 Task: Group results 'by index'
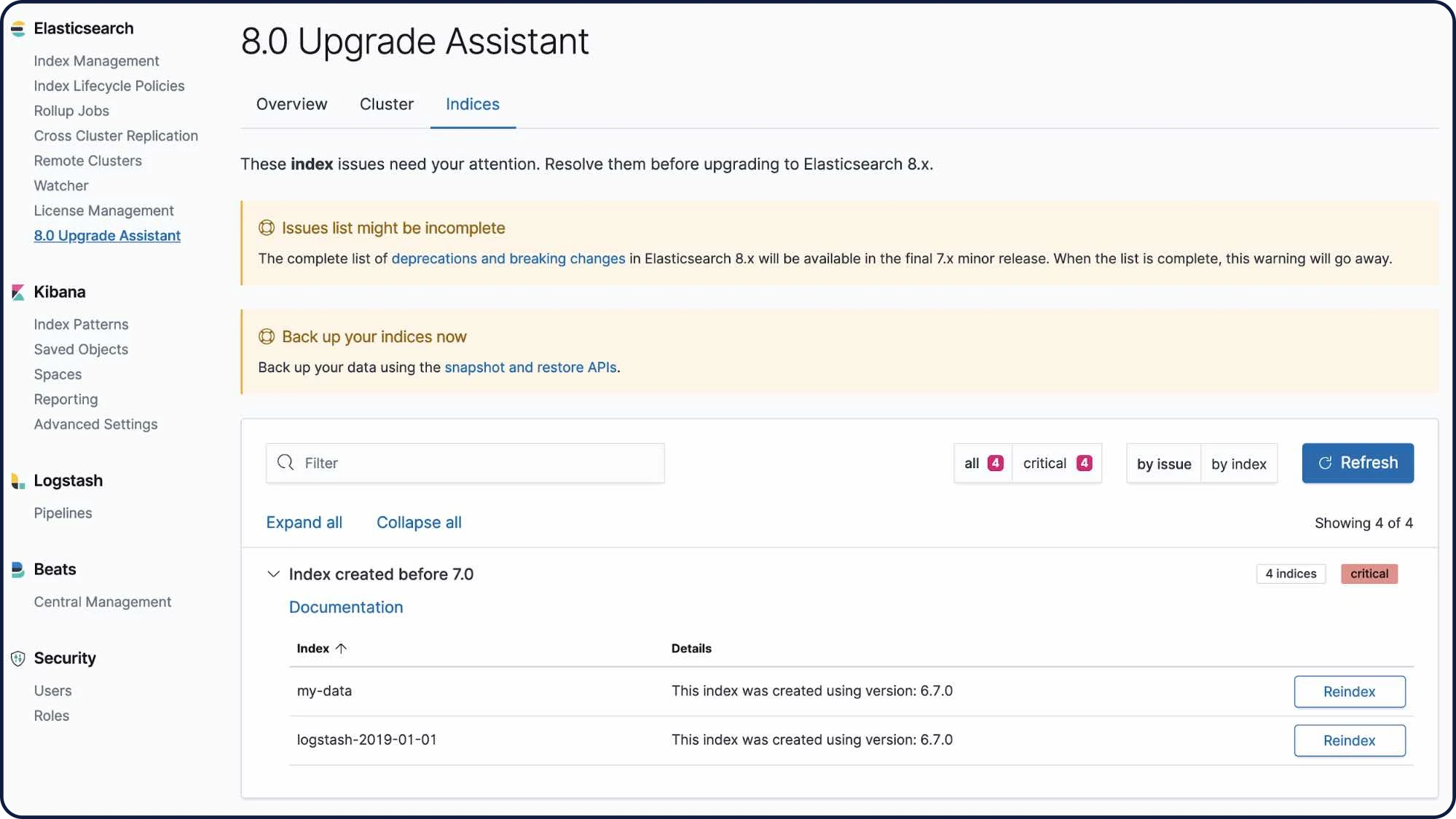click(x=1239, y=464)
